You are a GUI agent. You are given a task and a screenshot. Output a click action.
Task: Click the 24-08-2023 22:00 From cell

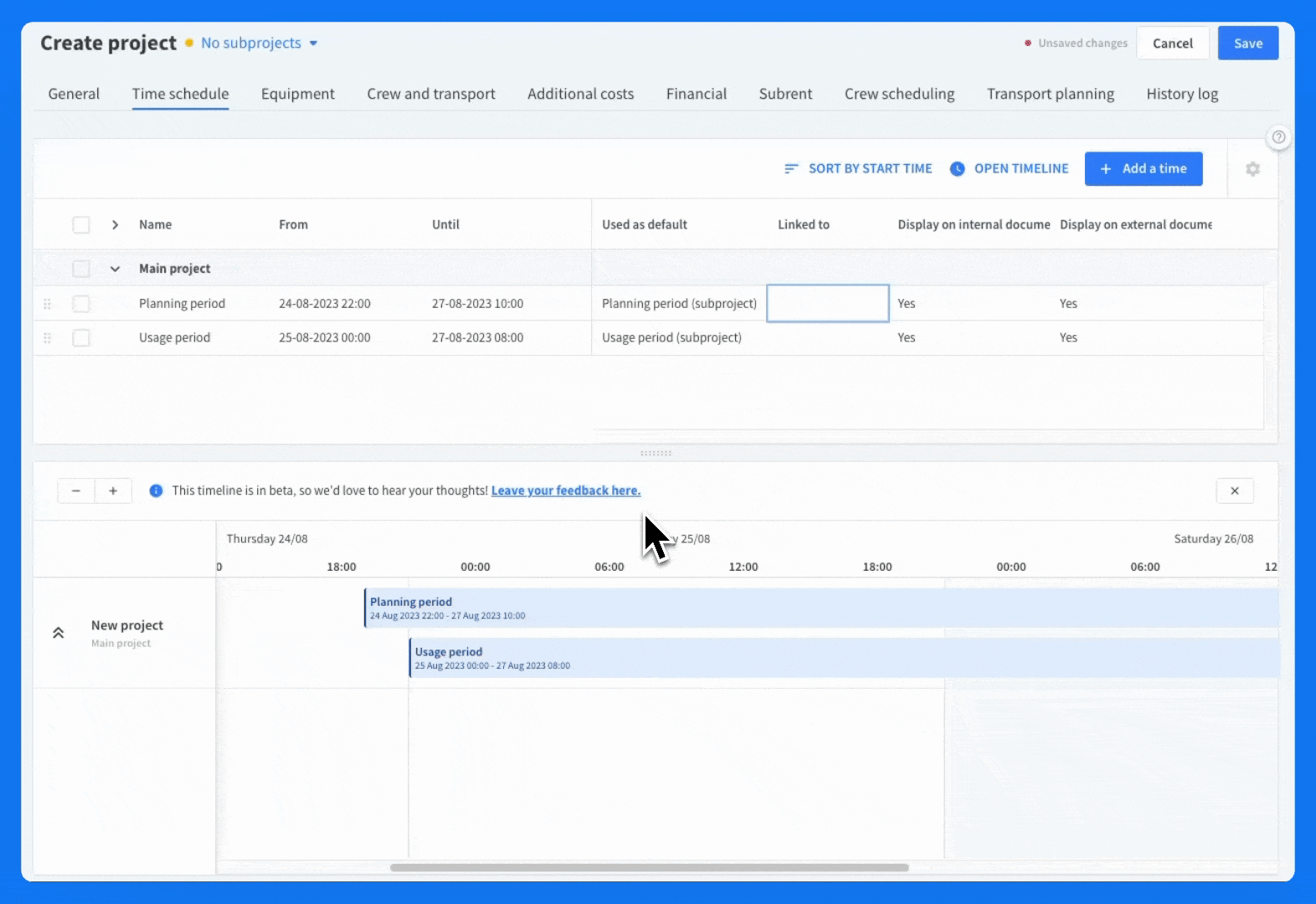(325, 304)
